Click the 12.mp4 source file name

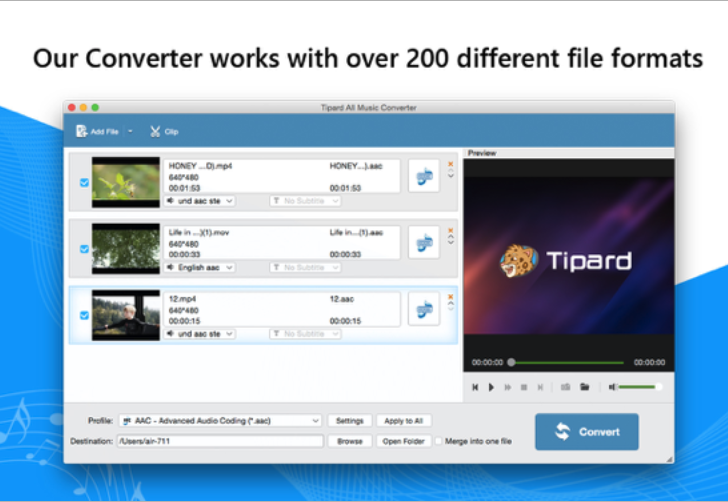pyautogui.click(x=182, y=299)
